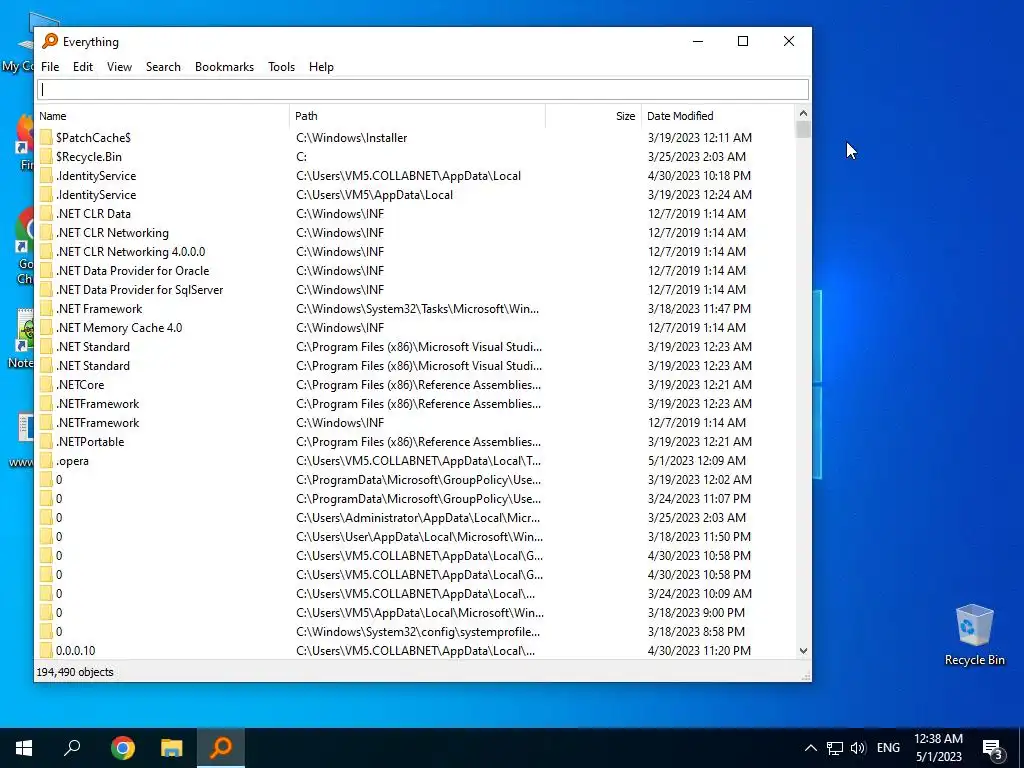Switch input language via ENG indicator
This screenshot has height=768, width=1024.
pyautogui.click(x=888, y=748)
